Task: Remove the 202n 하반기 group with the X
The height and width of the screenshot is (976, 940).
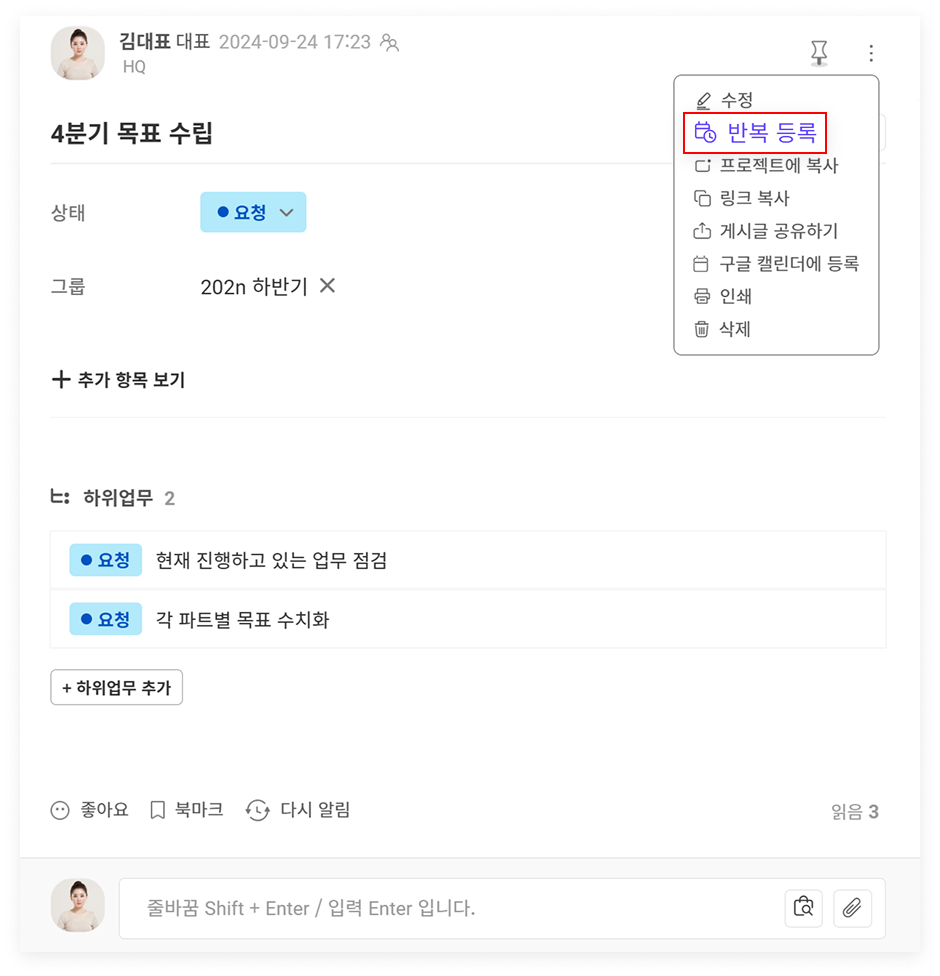Action: tap(327, 286)
